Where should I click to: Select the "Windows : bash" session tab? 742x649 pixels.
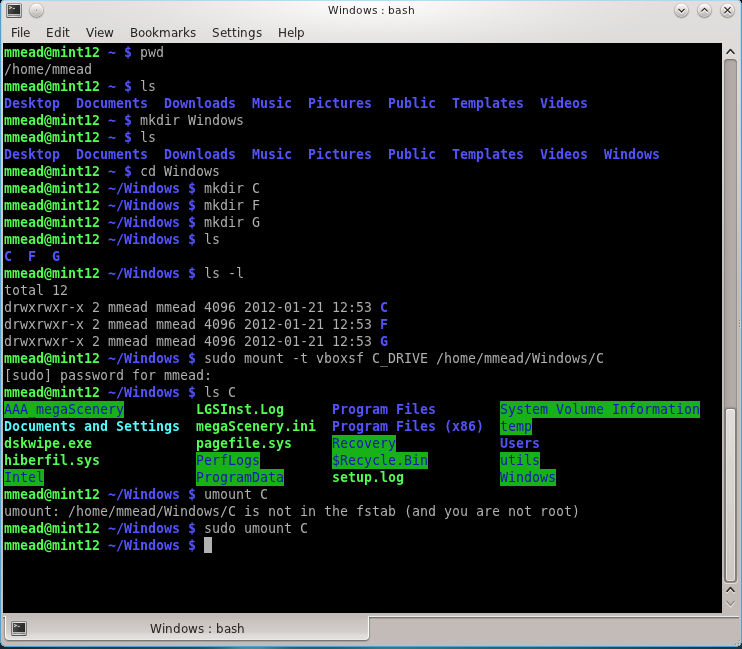196,628
